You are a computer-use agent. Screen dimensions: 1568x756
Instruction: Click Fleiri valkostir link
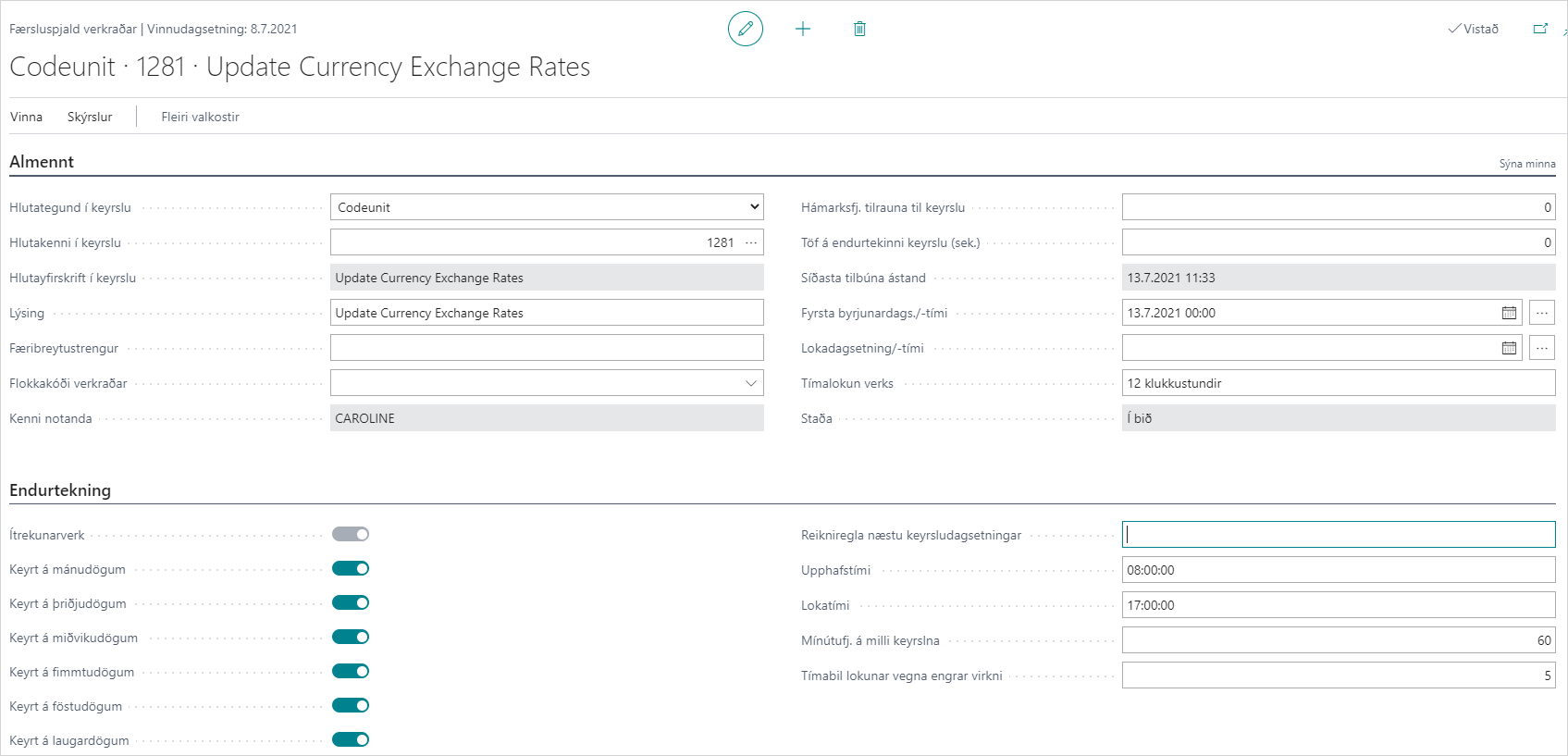tap(200, 117)
